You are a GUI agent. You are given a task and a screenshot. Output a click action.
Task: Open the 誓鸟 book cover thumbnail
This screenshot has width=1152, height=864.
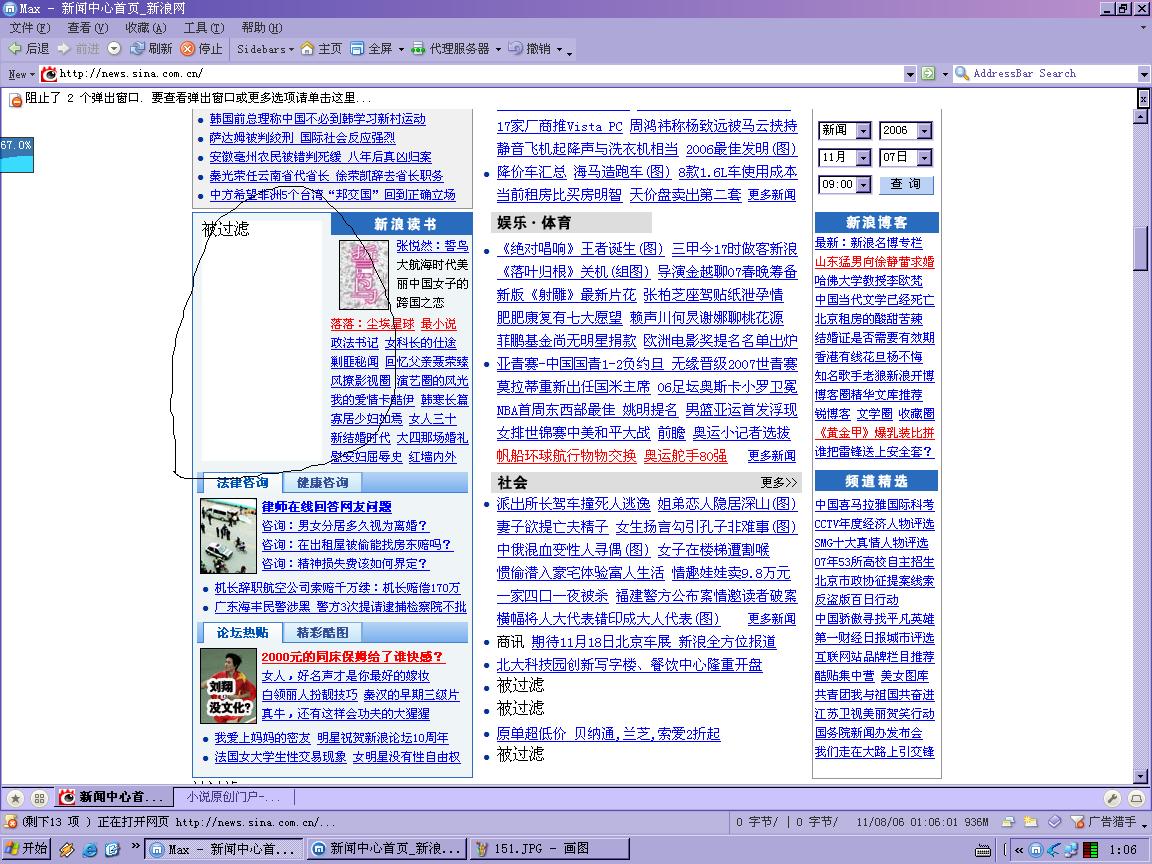(x=364, y=275)
